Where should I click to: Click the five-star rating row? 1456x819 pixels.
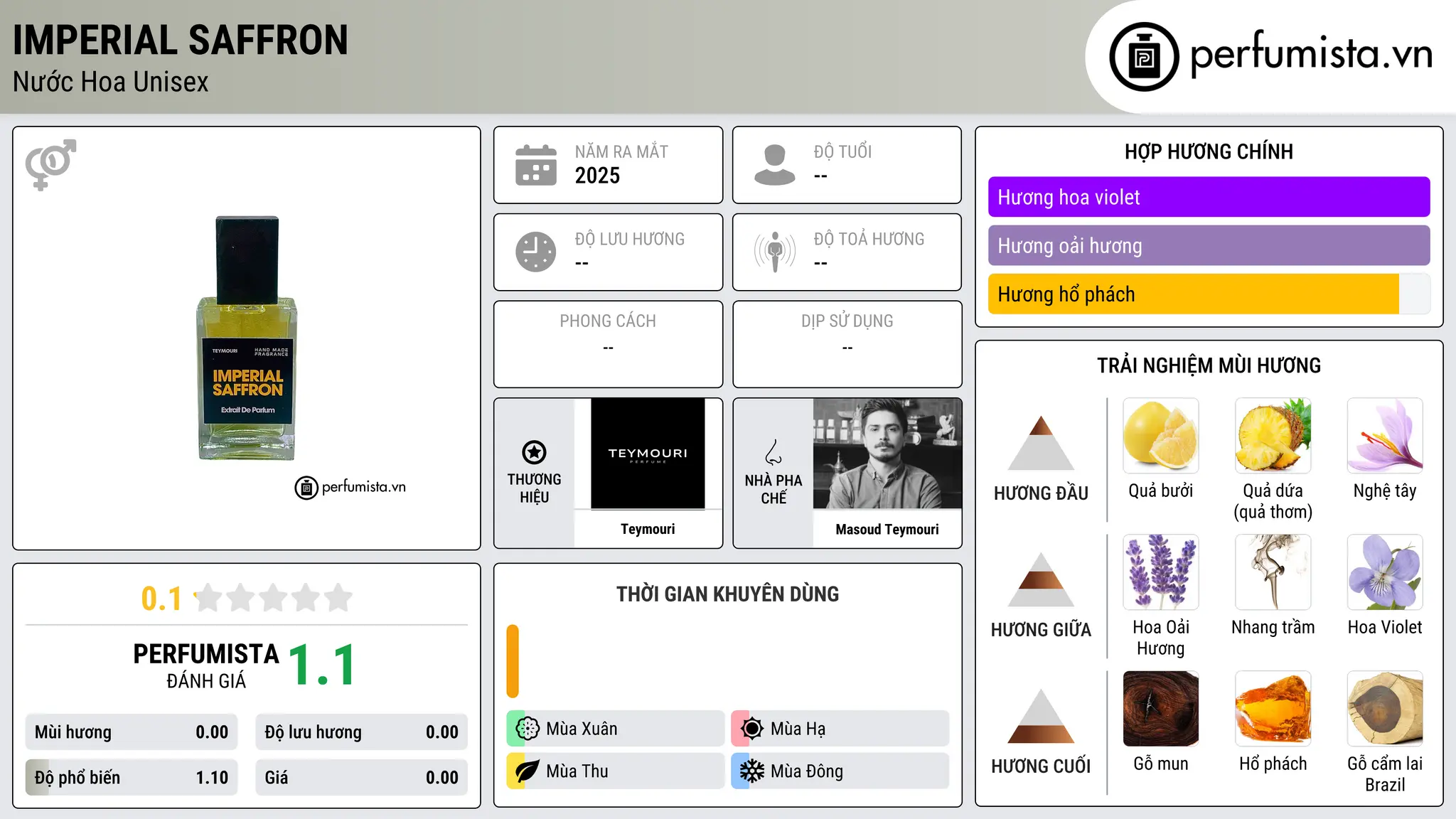(x=274, y=598)
